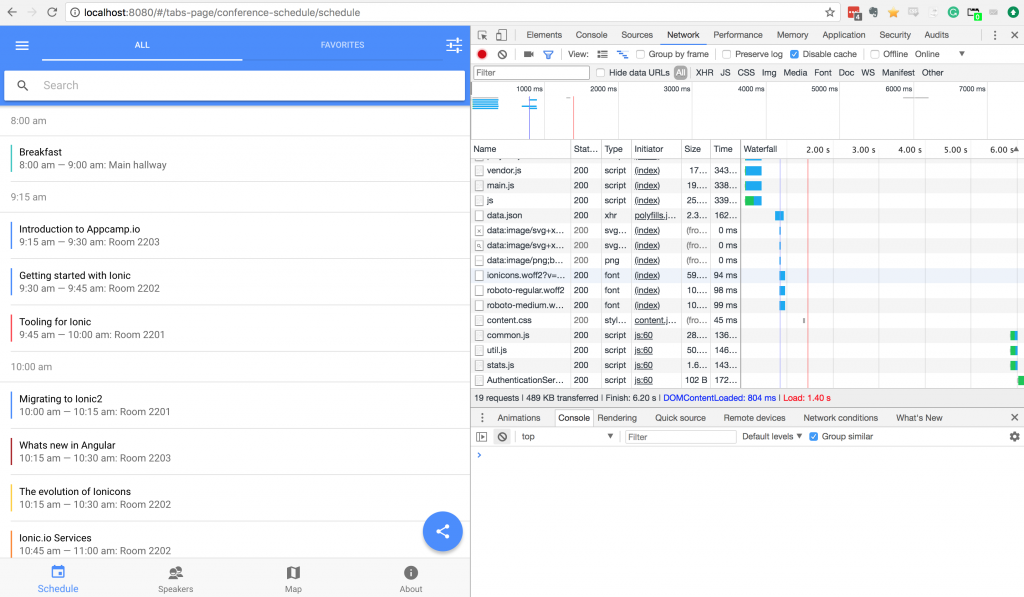Image resolution: width=1024 pixels, height=597 pixels.
Task: Open the hamburger side menu
Action: pyautogui.click(x=22, y=46)
